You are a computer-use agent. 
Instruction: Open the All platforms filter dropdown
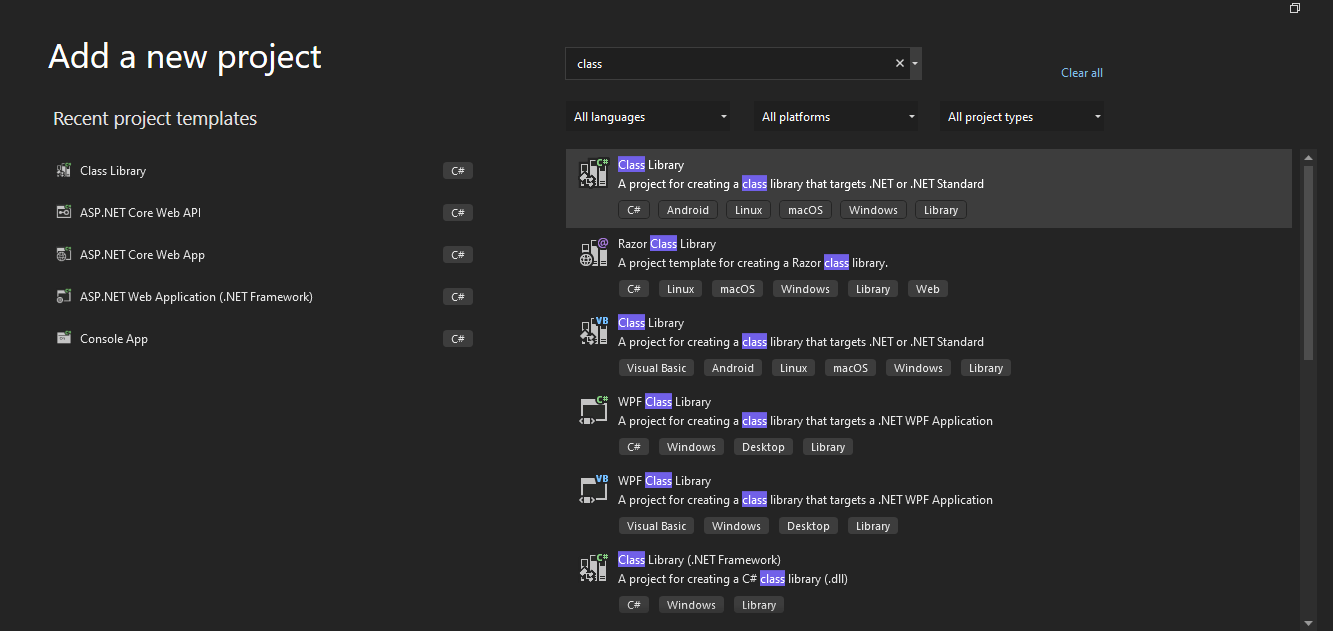click(836, 117)
